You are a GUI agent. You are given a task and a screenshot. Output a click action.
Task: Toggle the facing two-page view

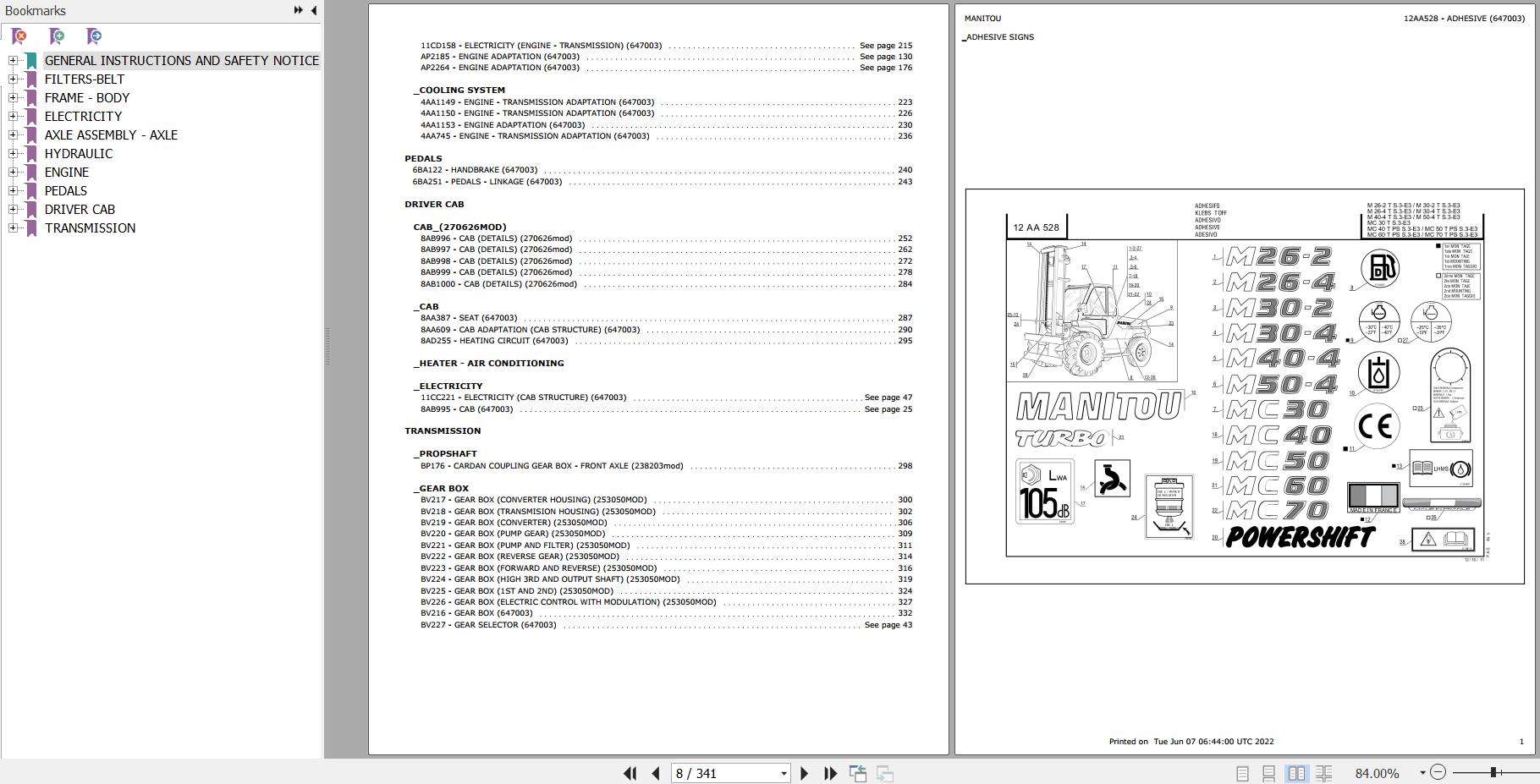(x=1296, y=773)
